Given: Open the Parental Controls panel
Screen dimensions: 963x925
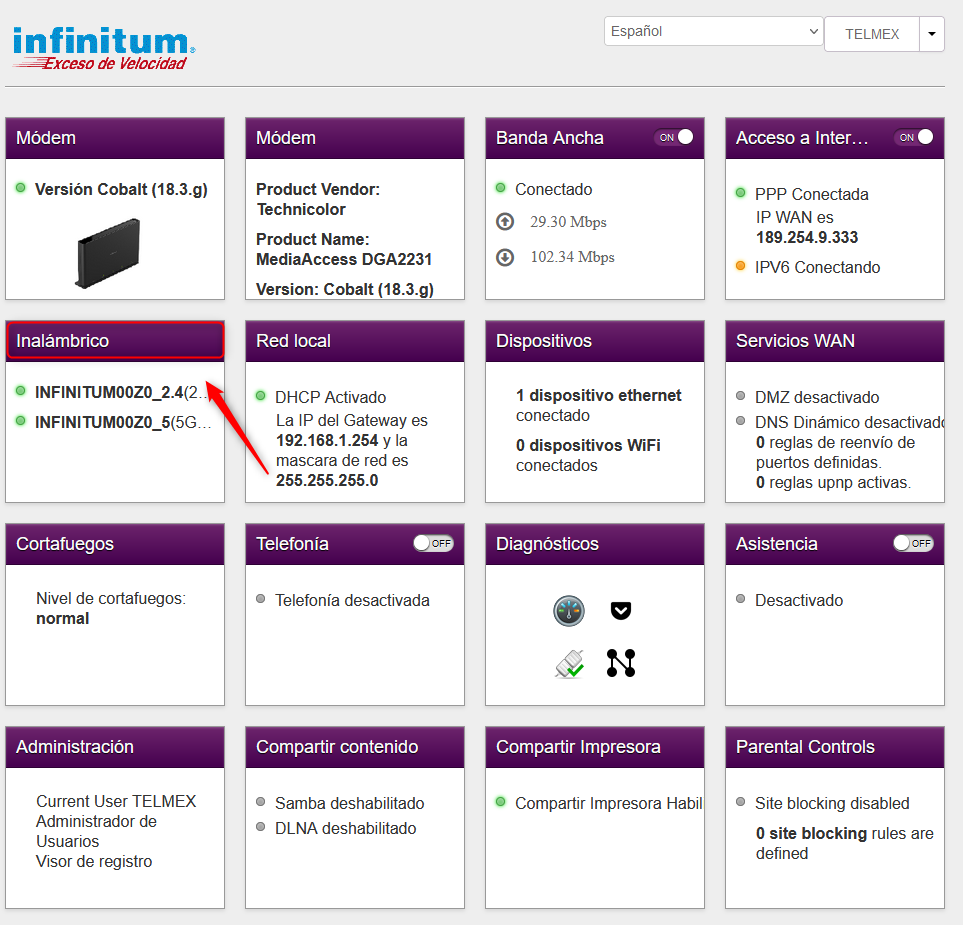Looking at the screenshot, I should point(834,747).
